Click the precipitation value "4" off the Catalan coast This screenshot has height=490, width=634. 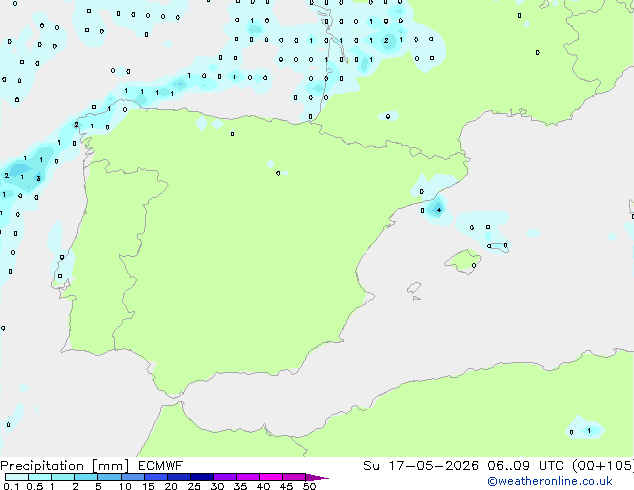[x=439, y=210]
